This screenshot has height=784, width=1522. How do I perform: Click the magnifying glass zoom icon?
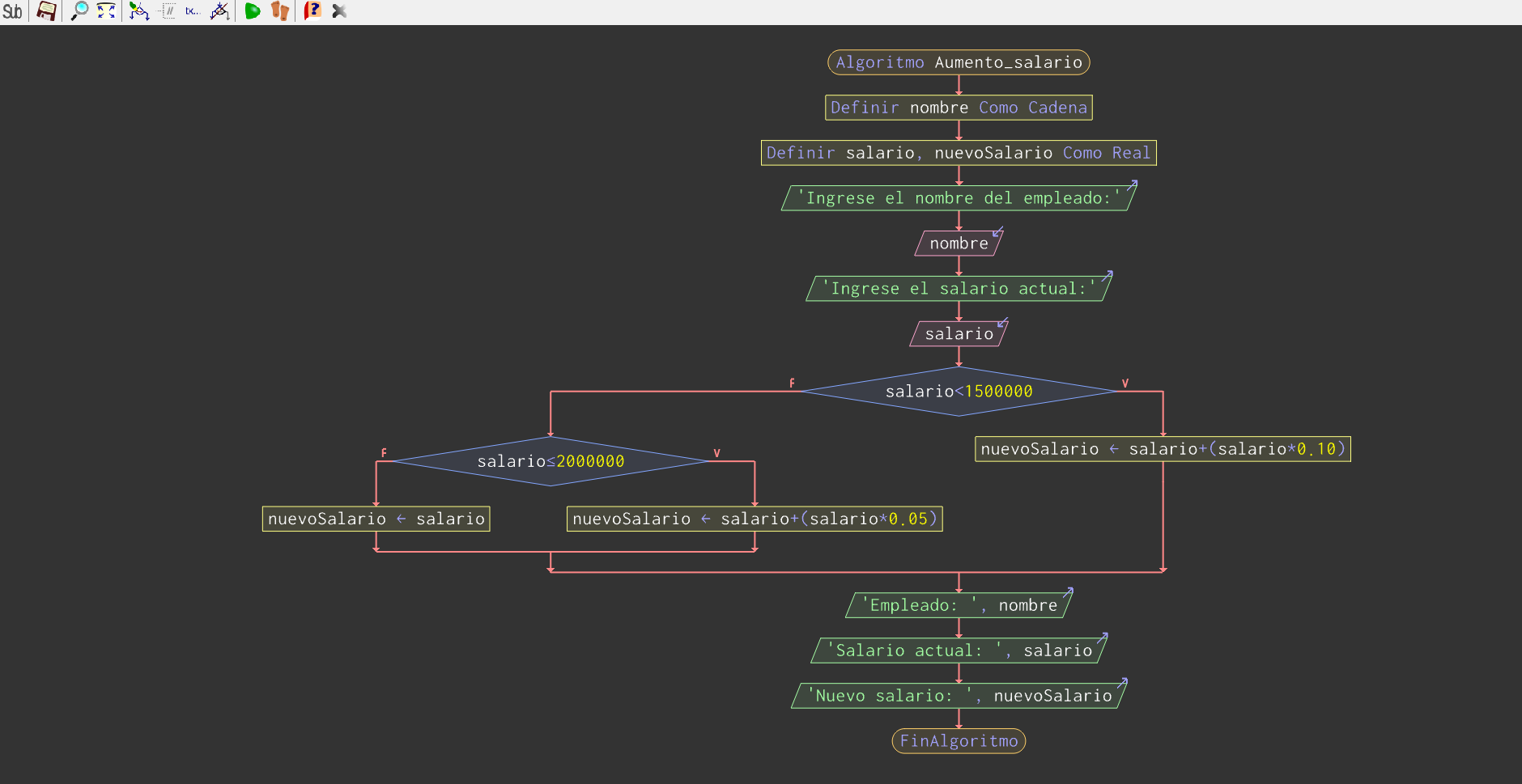coord(79,11)
